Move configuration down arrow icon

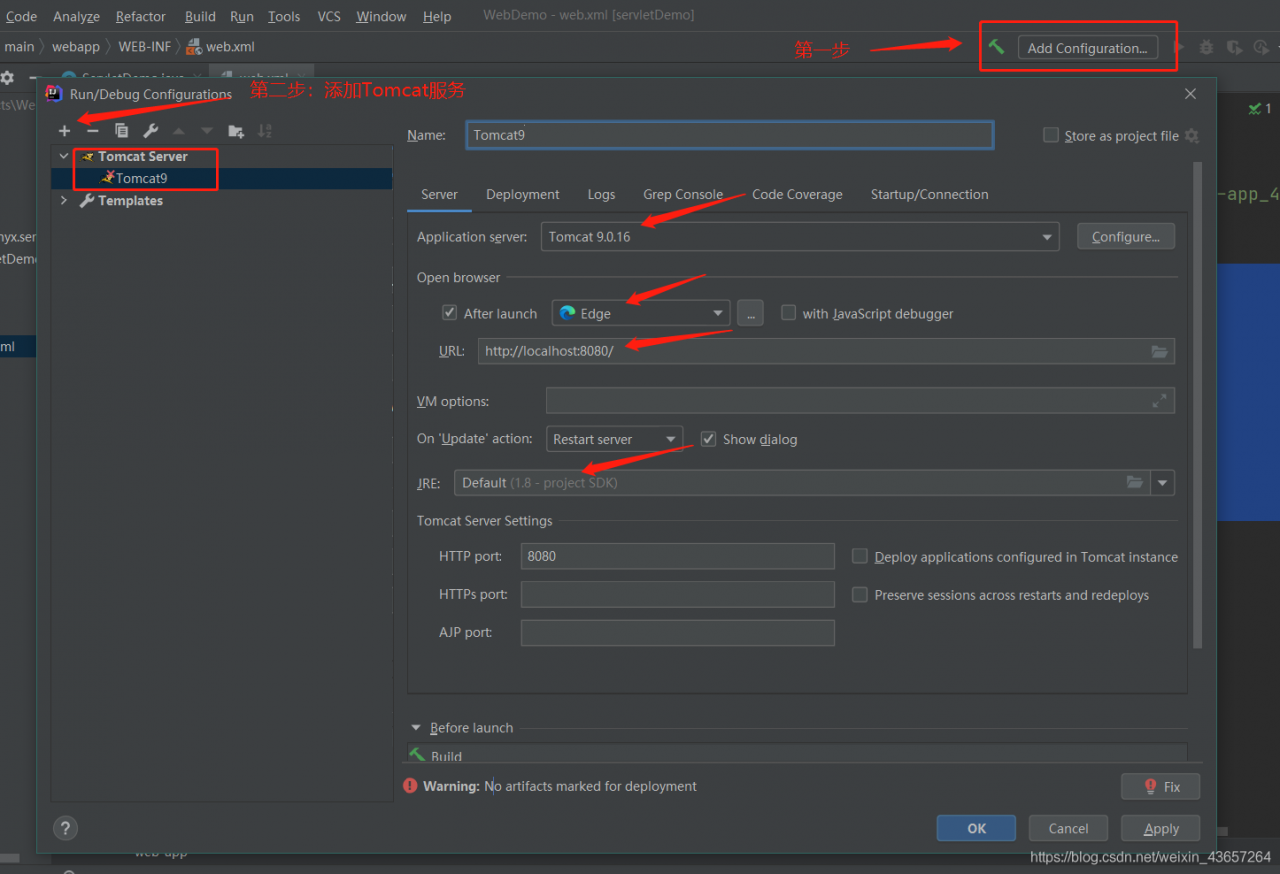tap(207, 131)
